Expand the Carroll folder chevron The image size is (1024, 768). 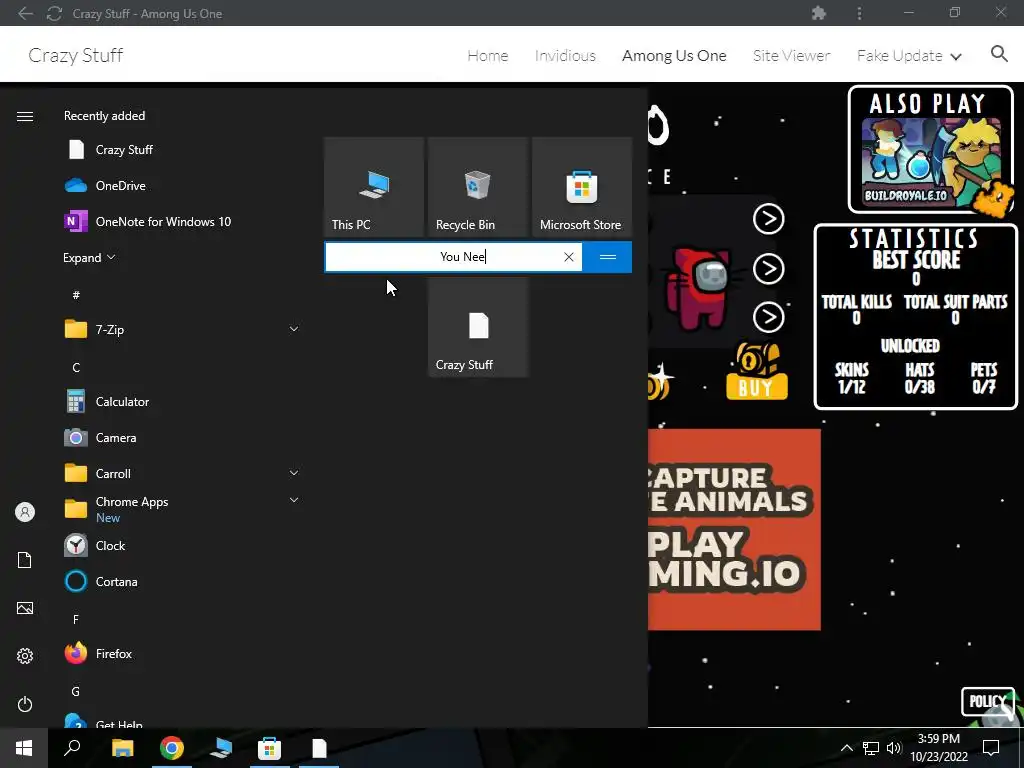tap(294, 473)
